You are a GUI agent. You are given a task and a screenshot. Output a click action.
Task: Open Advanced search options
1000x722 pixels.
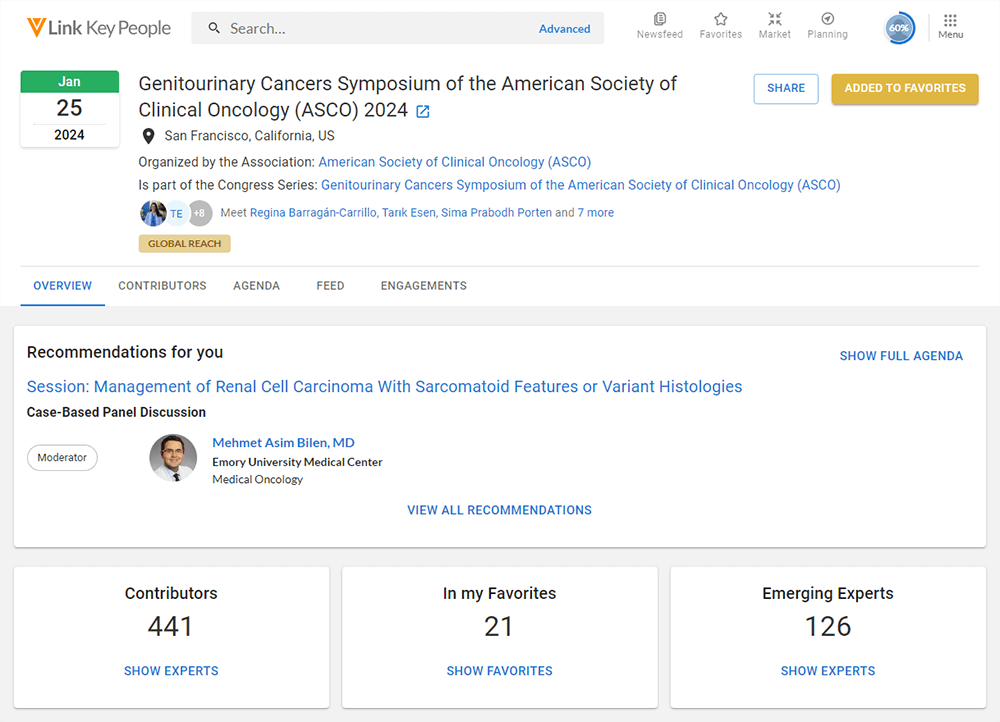click(x=564, y=29)
